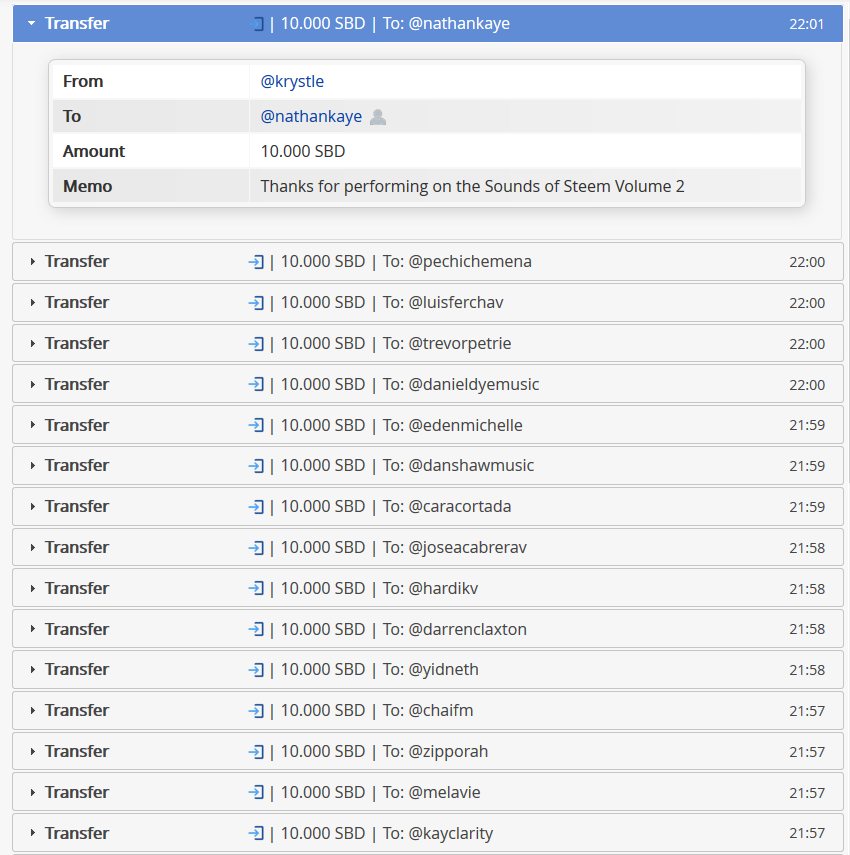850x855 pixels.
Task: Click the 'To: @edenmichelle' text
Action: 453,425
